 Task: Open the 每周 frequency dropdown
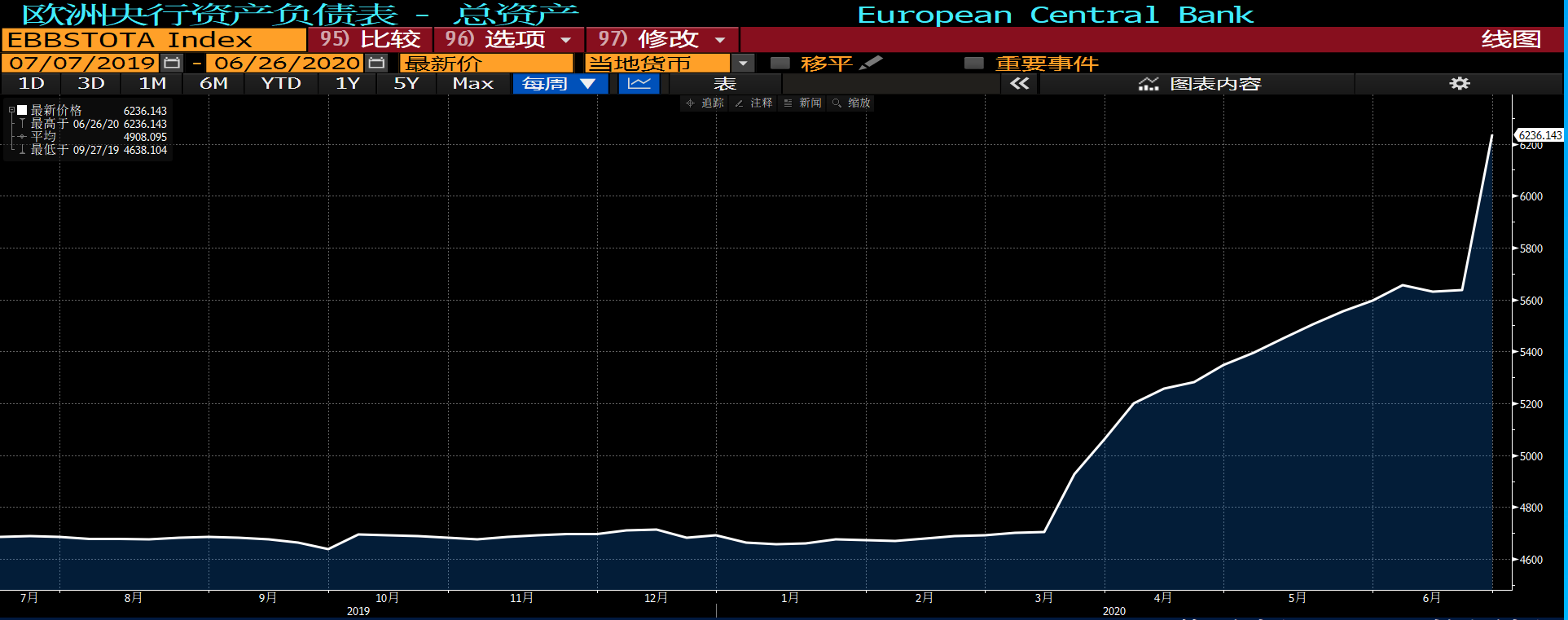tap(560, 83)
